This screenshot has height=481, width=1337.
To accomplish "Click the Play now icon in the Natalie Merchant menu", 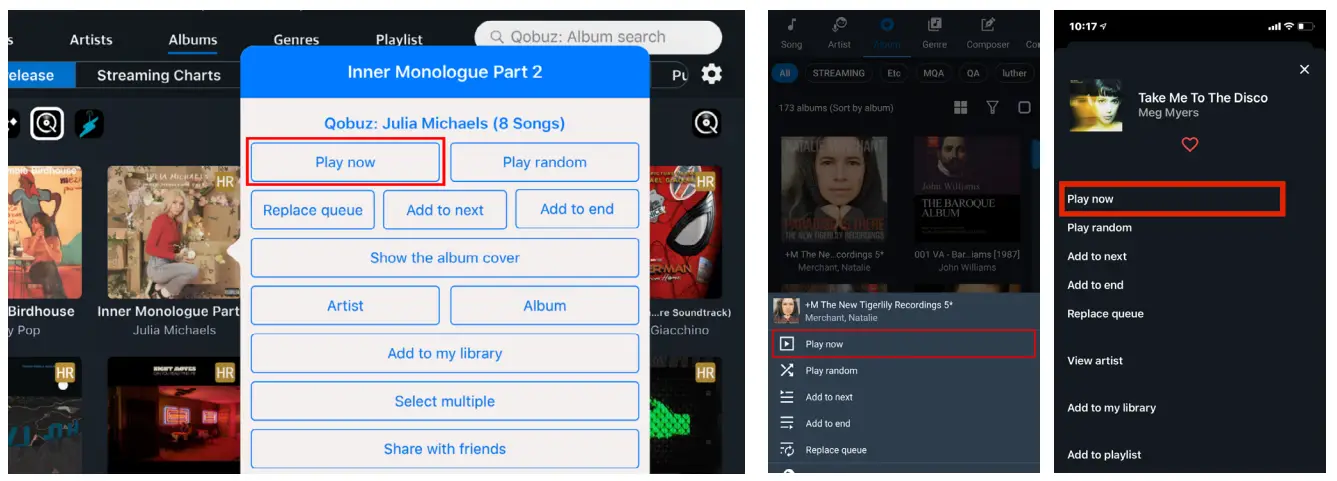I will pos(787,344).
